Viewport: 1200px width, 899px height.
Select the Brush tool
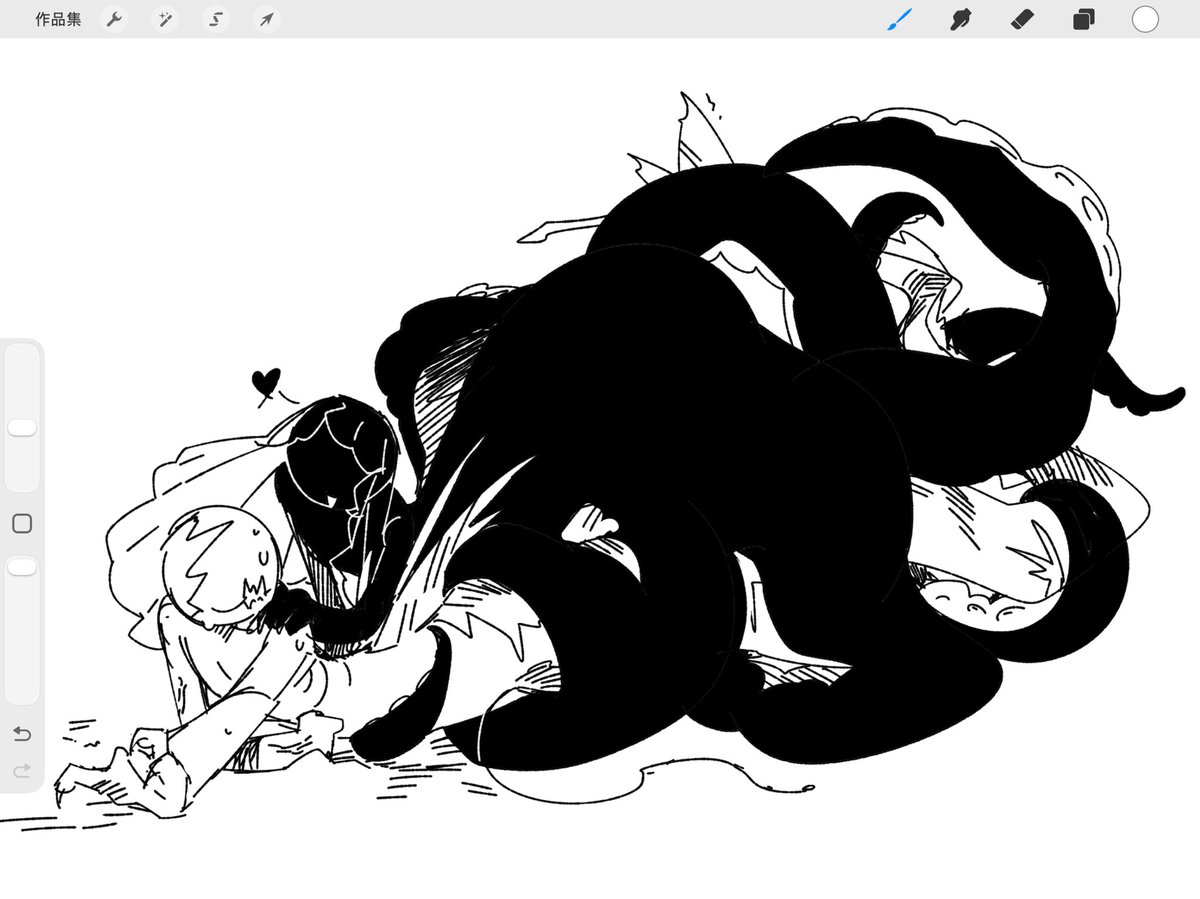[899, 19]
